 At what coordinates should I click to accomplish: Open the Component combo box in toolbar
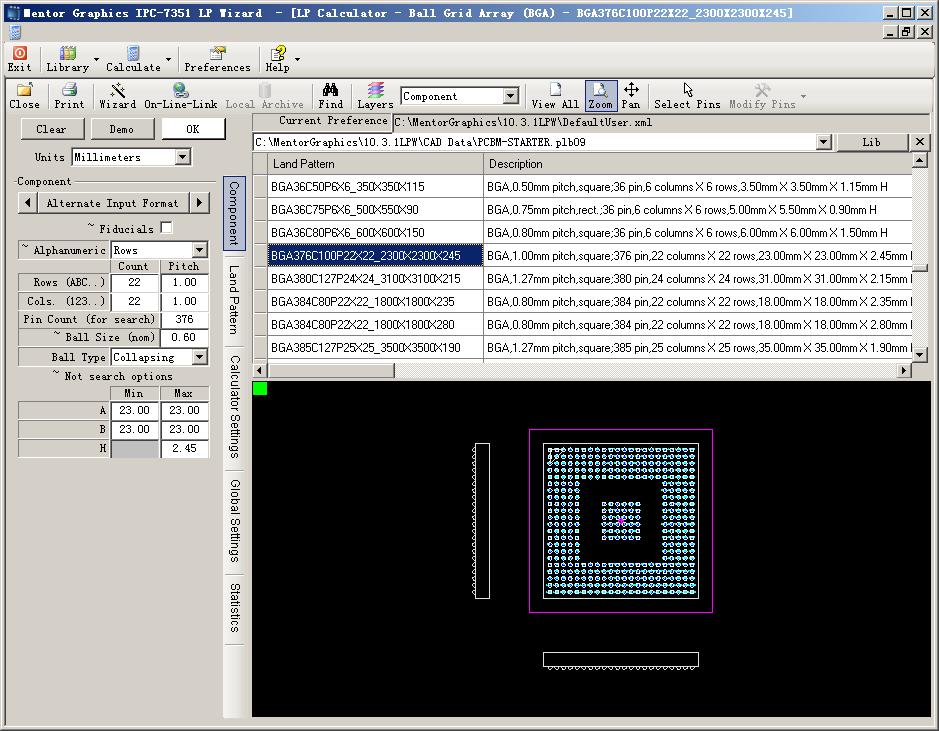[x=459, y=96]
